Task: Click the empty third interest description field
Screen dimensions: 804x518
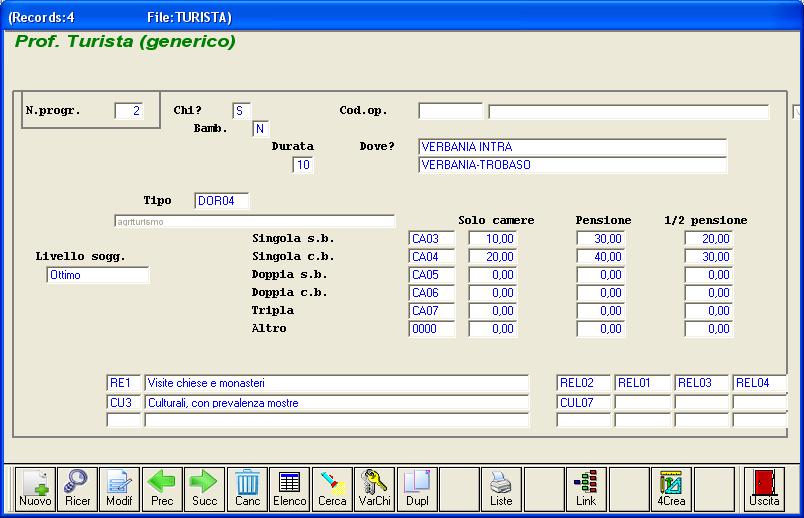Action: click(337, 420)
